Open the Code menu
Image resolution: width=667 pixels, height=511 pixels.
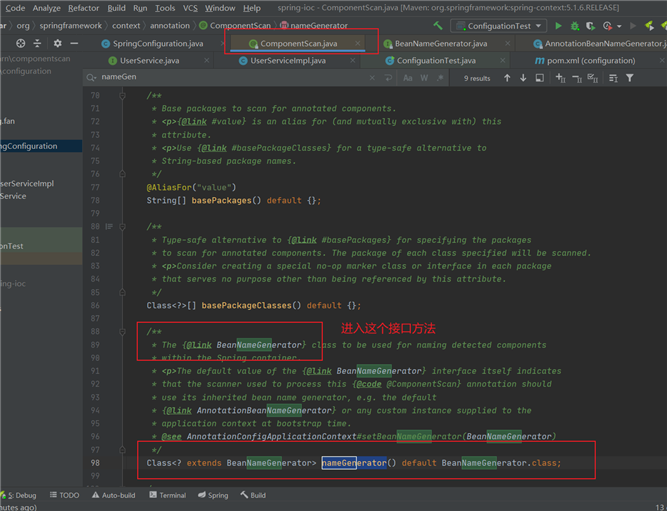pos(15,8)
